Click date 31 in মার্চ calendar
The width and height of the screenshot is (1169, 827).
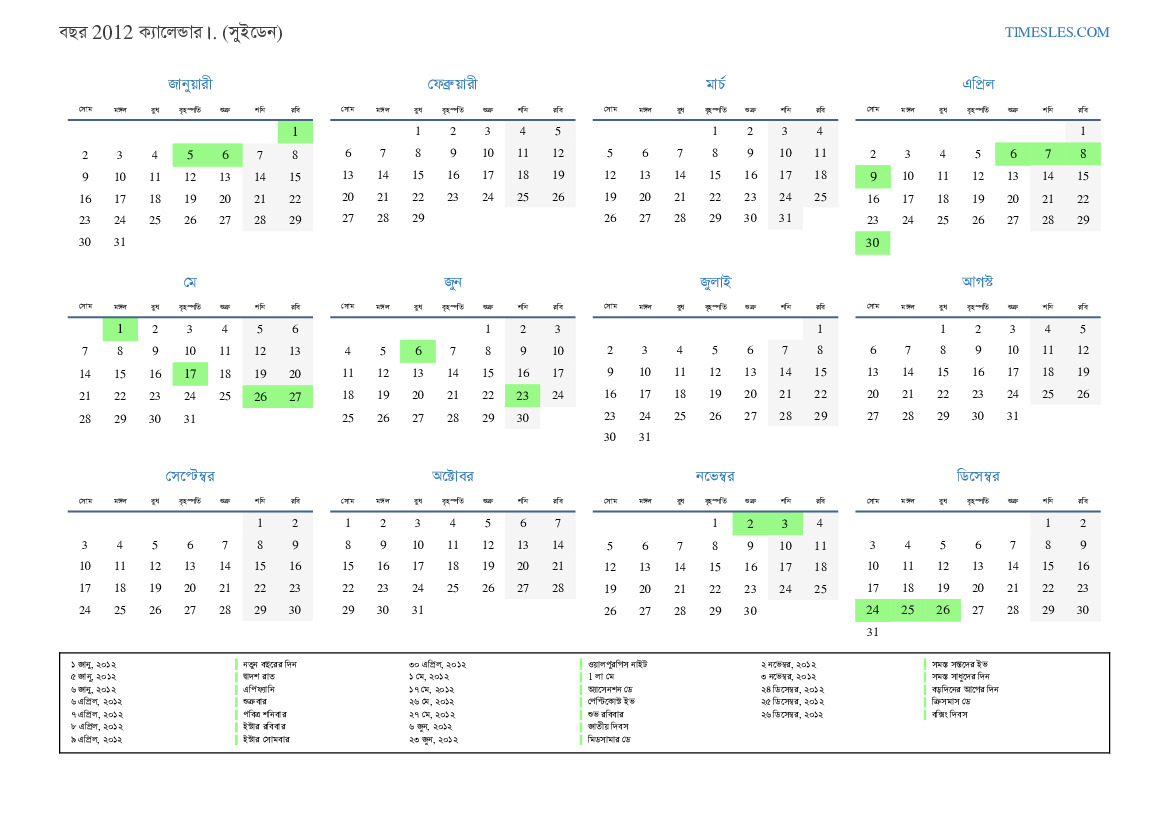coord(785,218)
